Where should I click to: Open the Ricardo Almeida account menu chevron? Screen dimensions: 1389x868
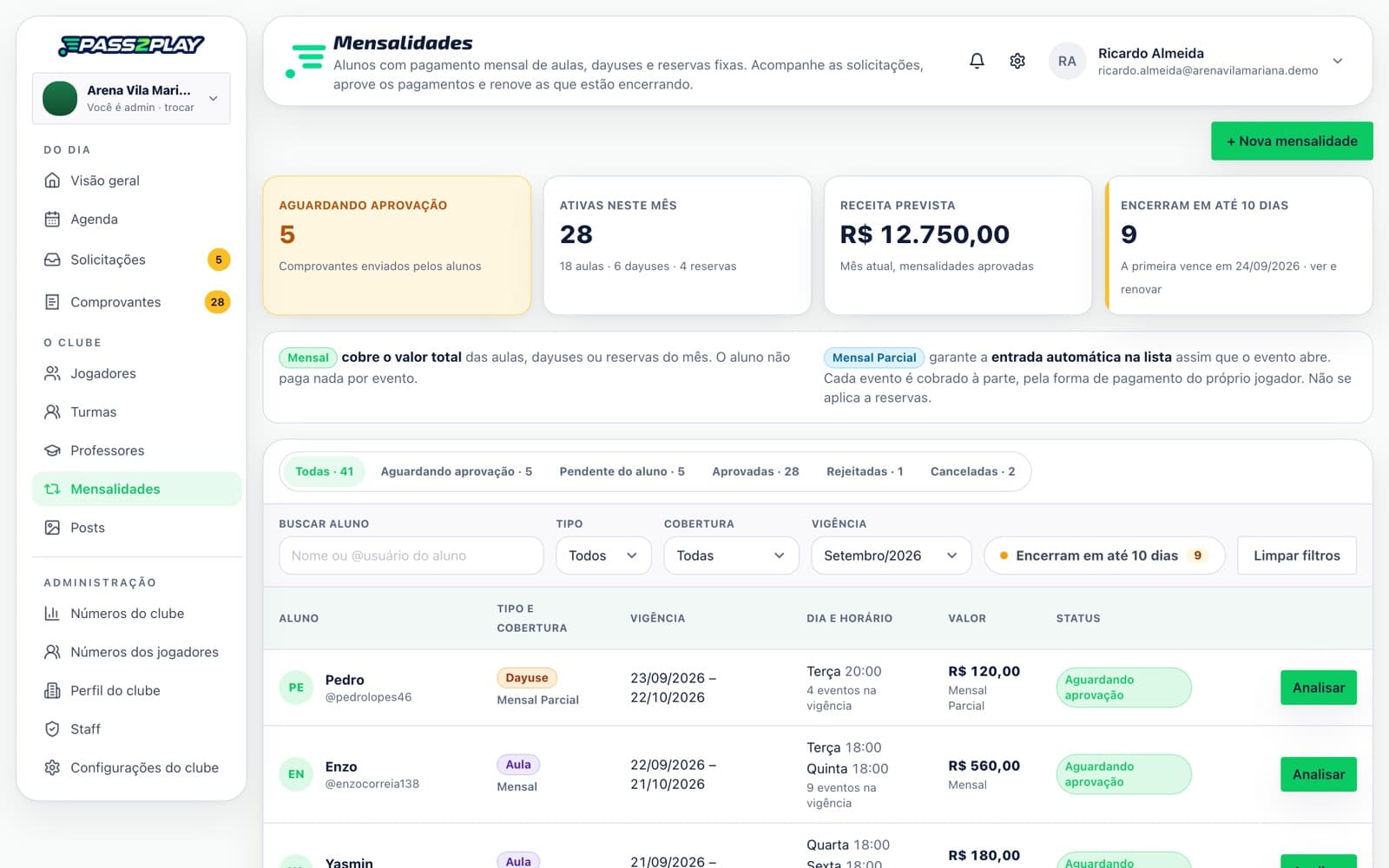(1338, 61)
